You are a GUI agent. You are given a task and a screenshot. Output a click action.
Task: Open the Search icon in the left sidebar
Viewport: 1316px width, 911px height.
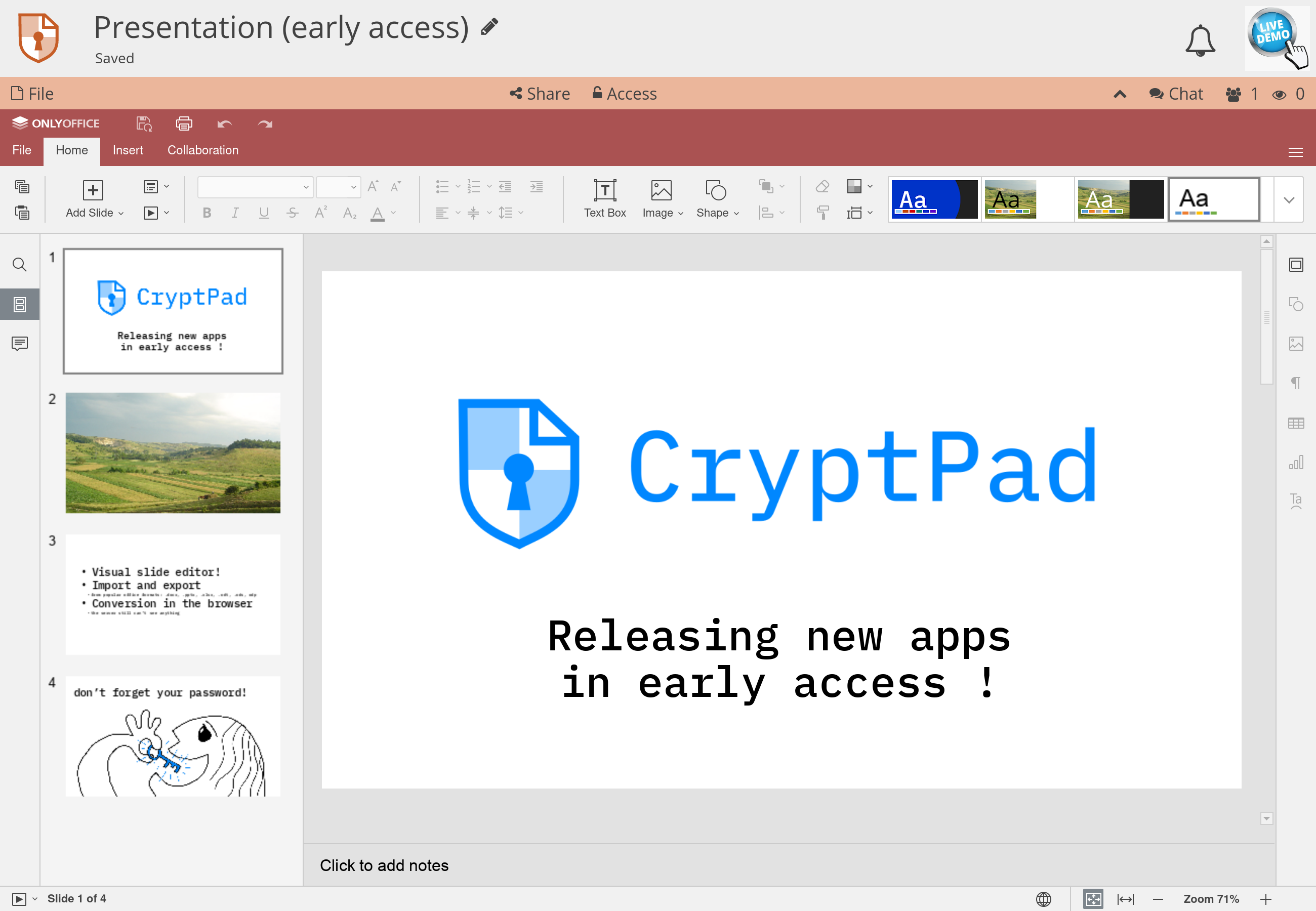[19, 264]
